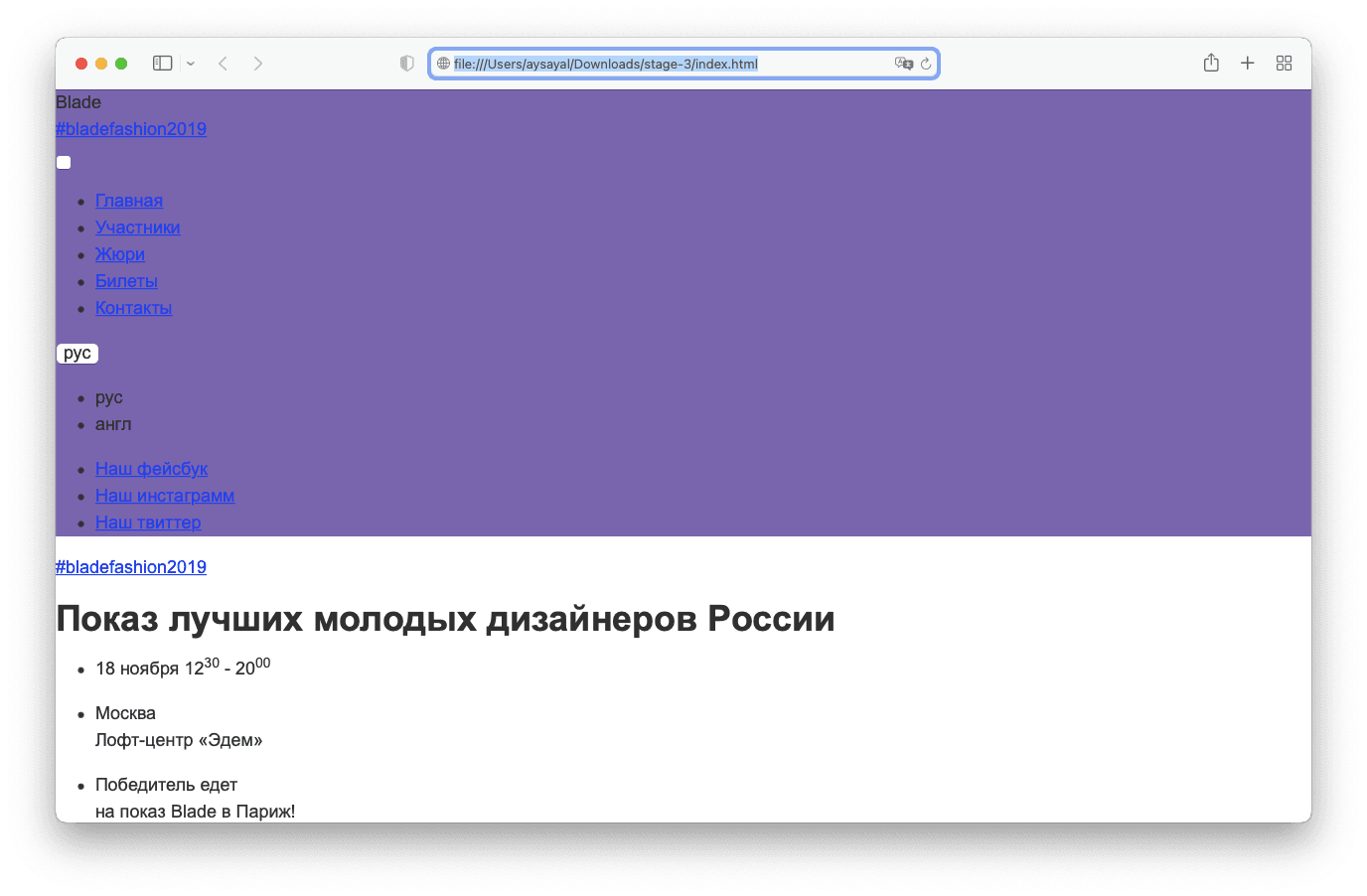Close the Safari window with red button
This screenshot has width=1367, height=896.
[81, 64]
